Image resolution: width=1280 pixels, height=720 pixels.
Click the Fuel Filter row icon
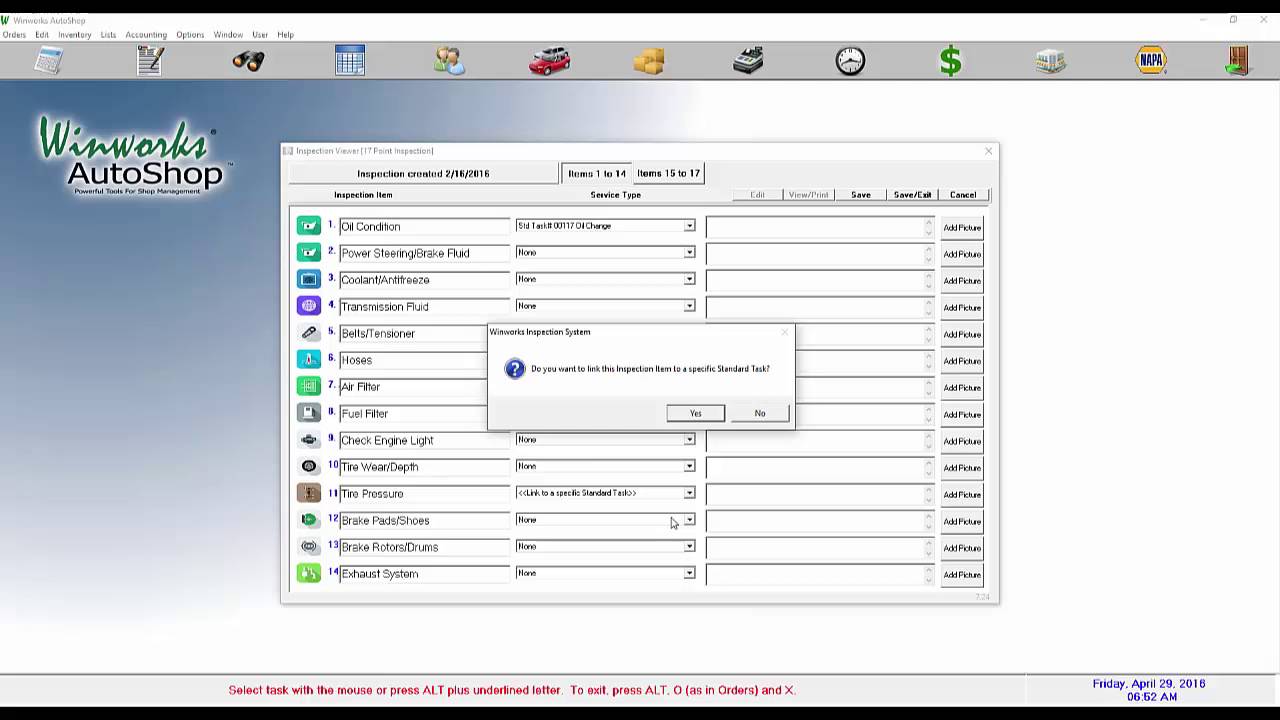309,413
